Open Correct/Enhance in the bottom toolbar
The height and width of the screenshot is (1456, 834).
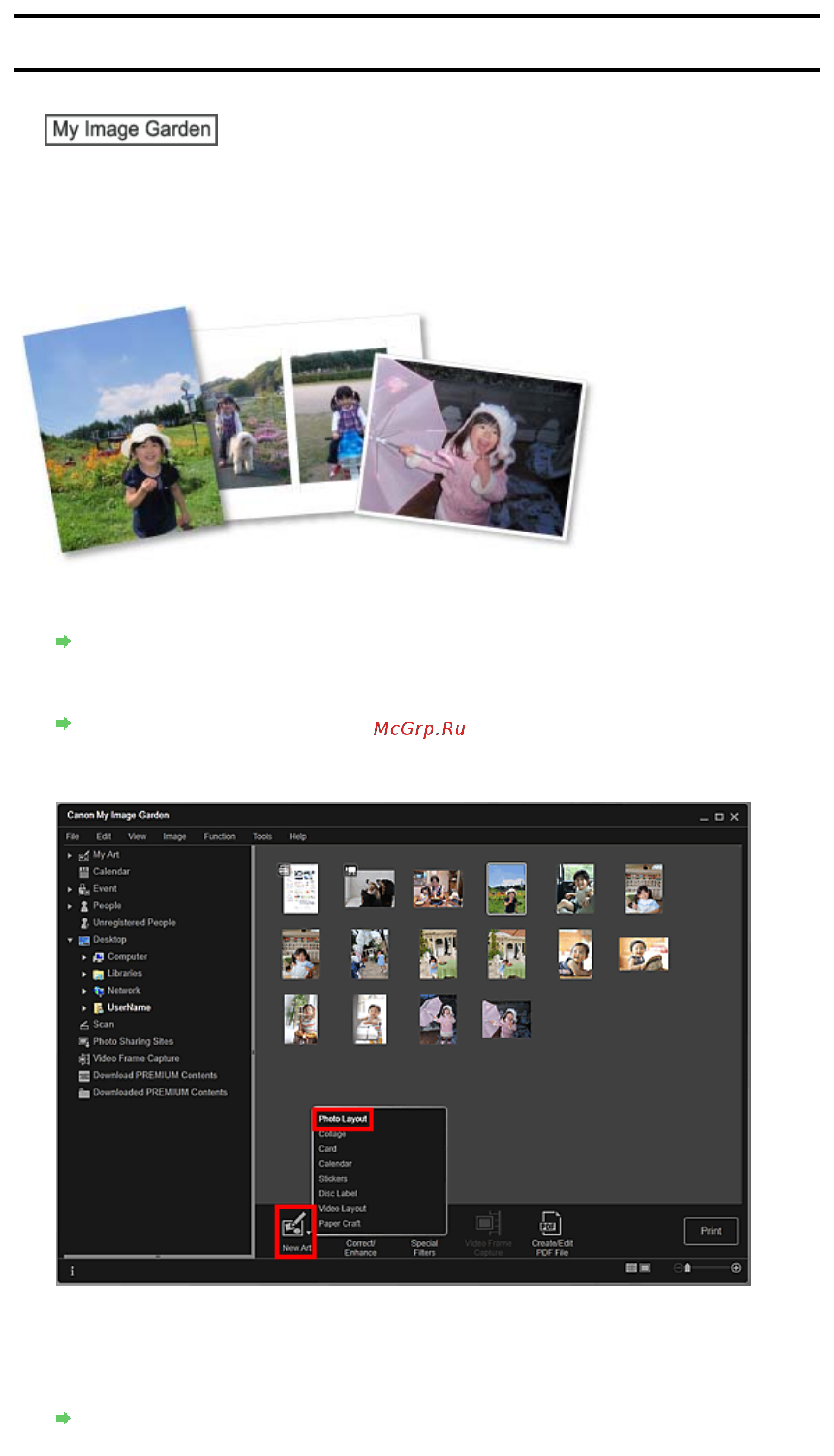(x=360, y=1248)
